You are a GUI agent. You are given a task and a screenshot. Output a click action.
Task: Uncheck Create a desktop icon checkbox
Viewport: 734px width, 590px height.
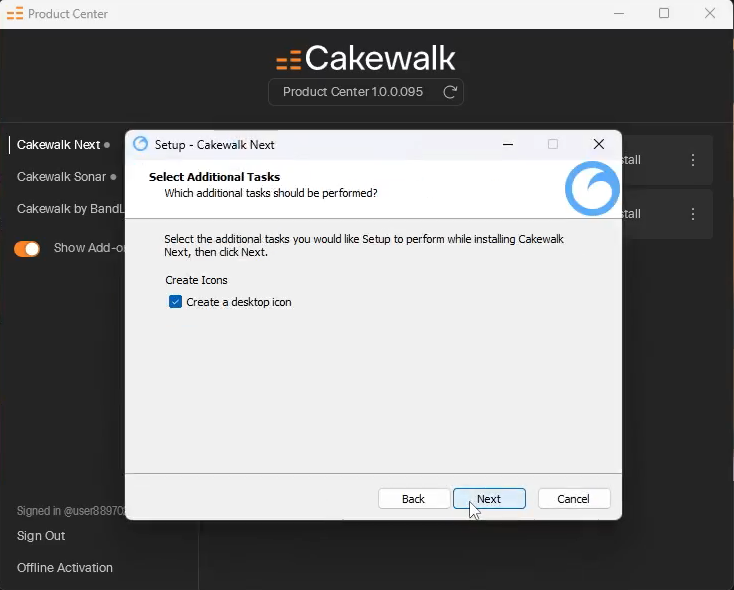[176, 302]
